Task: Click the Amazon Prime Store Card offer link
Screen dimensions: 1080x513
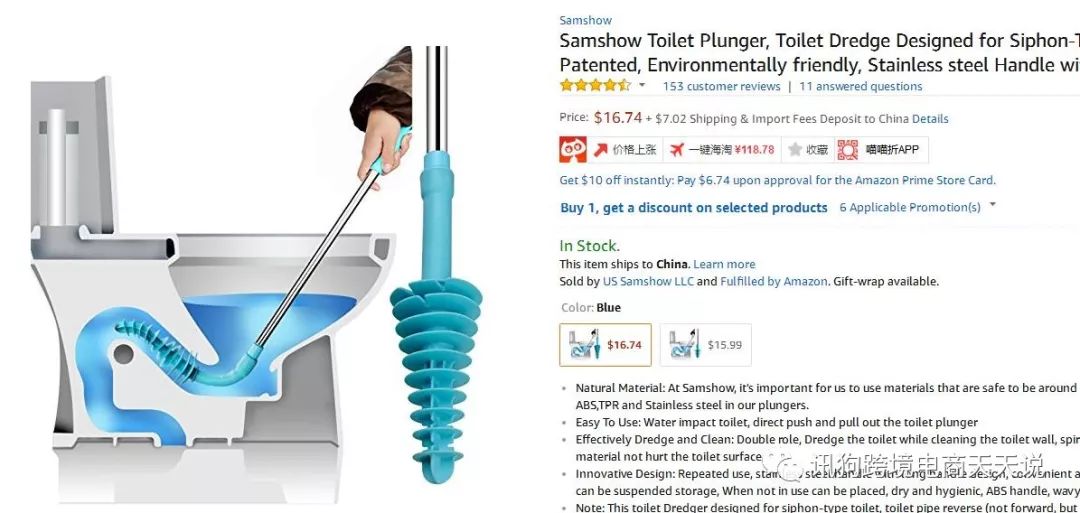Action: pos(778,180)
